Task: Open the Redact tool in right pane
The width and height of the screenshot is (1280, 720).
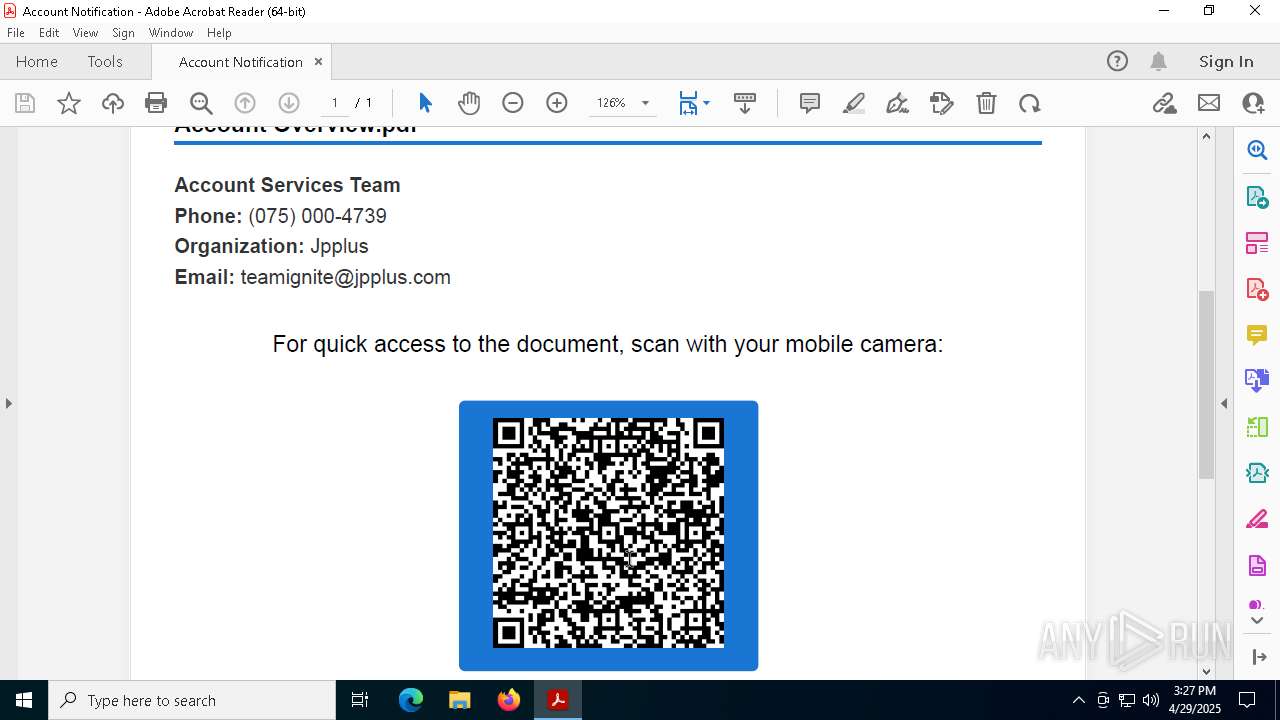Action: click(1257, 519)
